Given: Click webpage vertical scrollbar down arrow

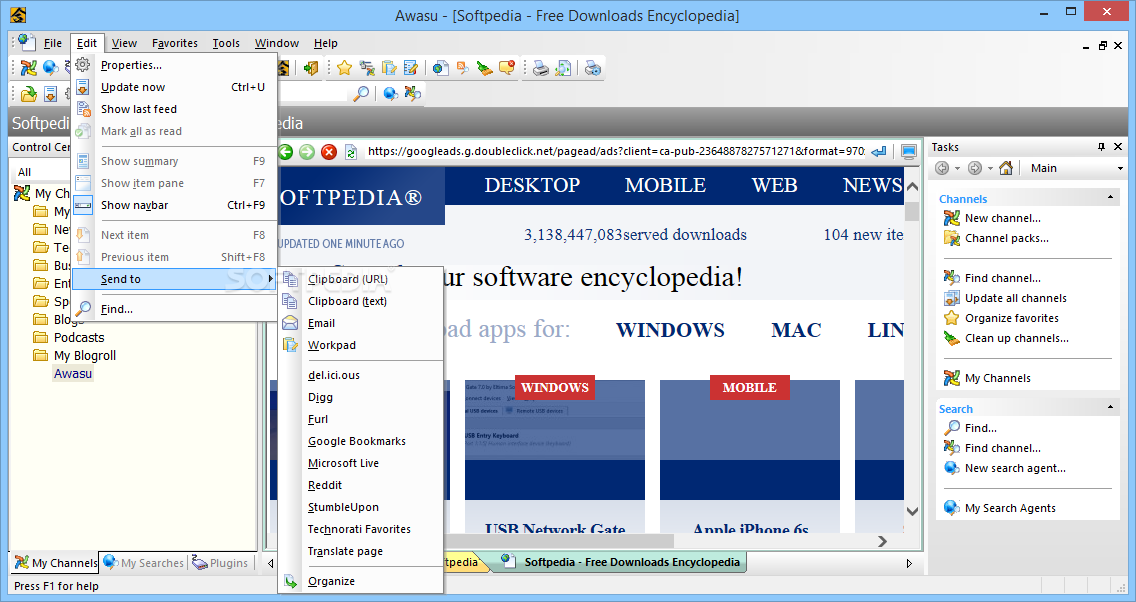Looking at the screenshot, I should click(x=912, y=511).
